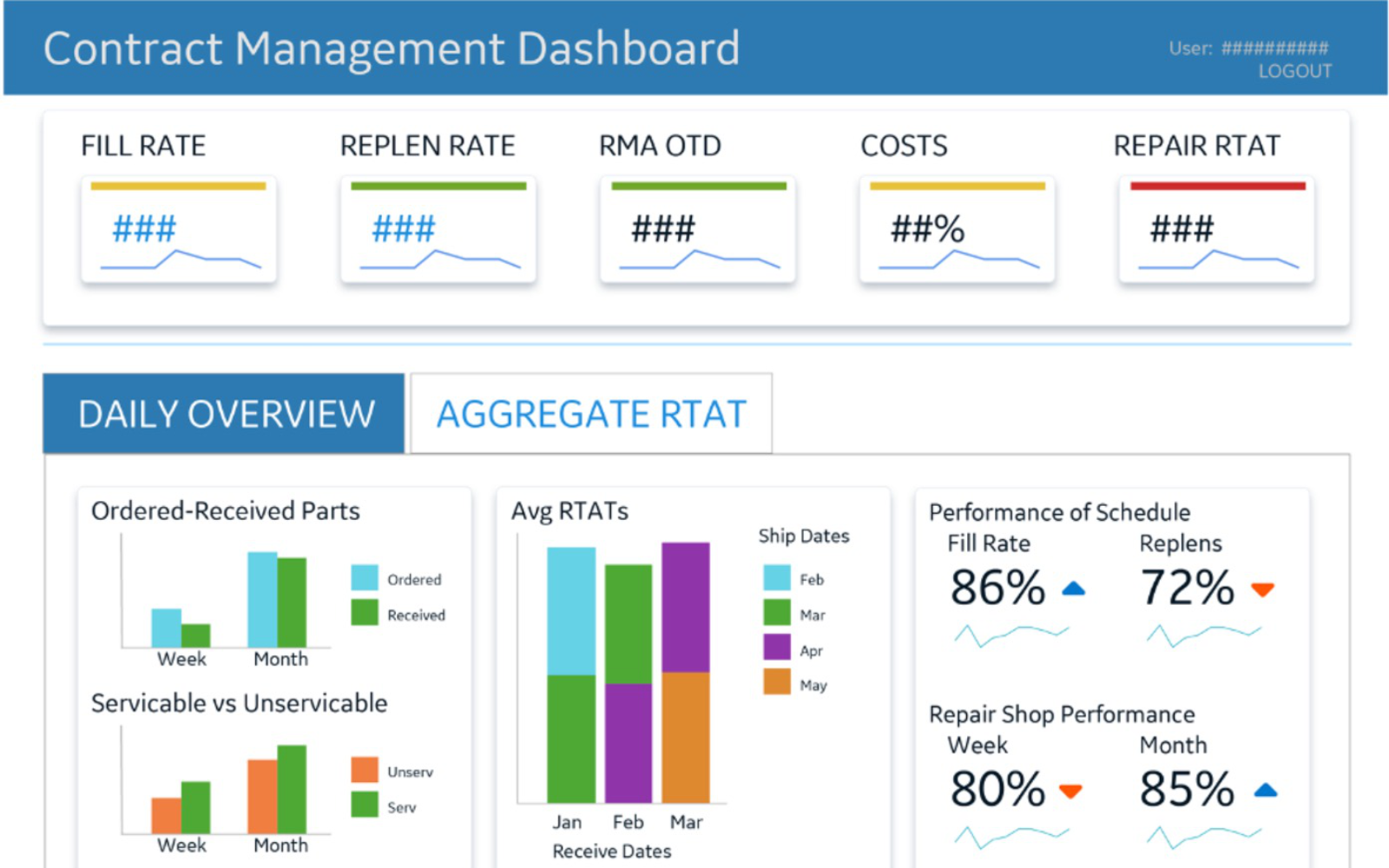Click the 80% Week repair value
The width and height of the screenshot is (1389, 868).
click(x=998, y=789)
